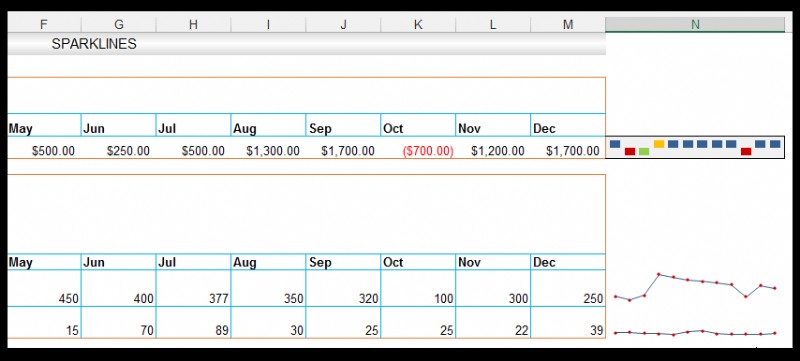800x361 pixels.
Task: Select column J header
Action: 343,24
